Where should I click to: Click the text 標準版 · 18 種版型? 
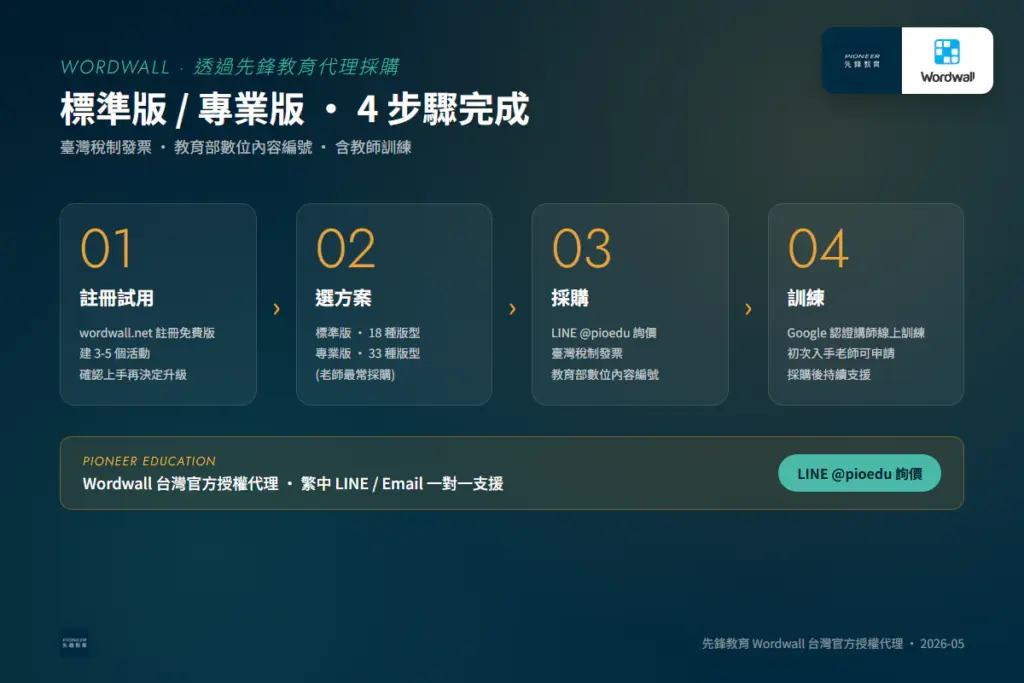pos(368,333)
